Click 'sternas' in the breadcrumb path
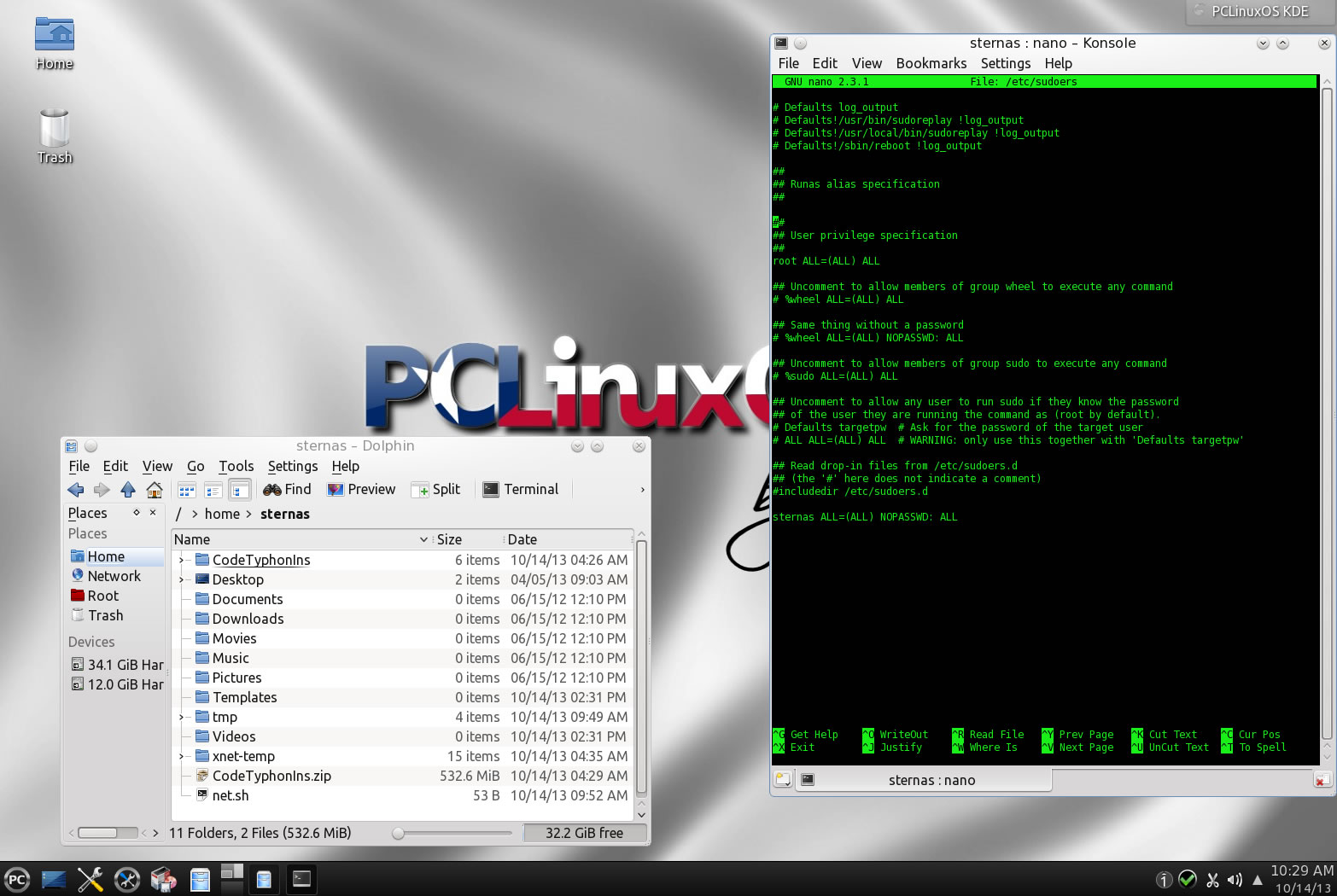The image size is (1337, 896). pyautogui.click(x=285, y=514)
